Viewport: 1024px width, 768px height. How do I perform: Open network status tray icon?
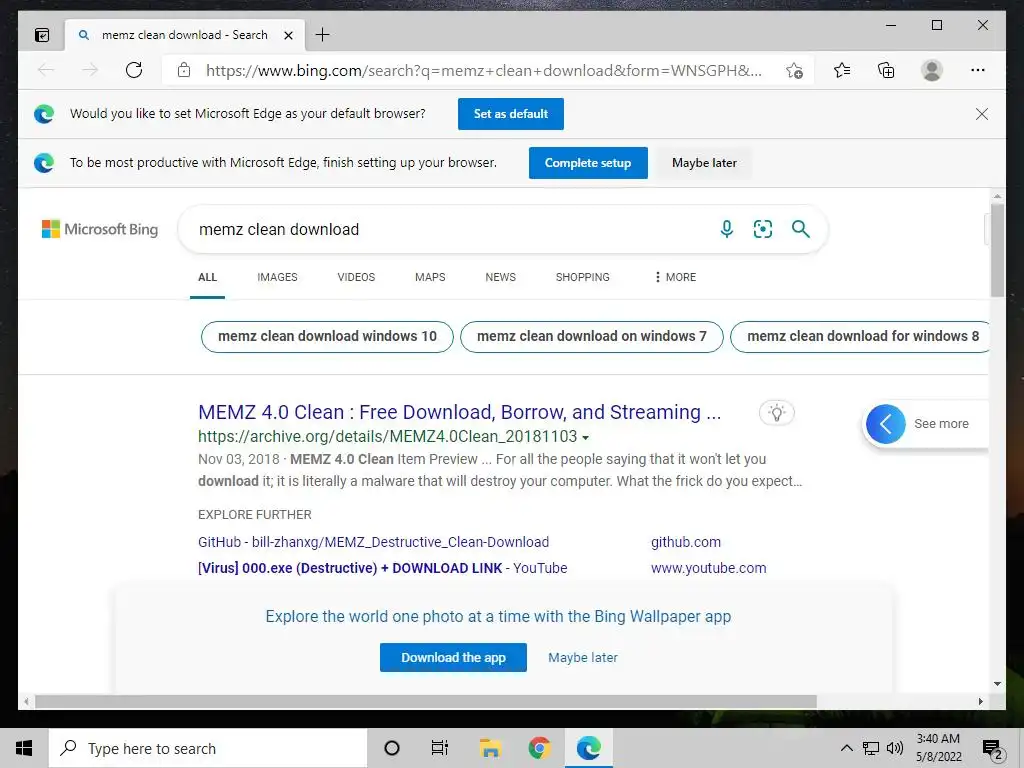pyautogui.click(x=871, y=748)
